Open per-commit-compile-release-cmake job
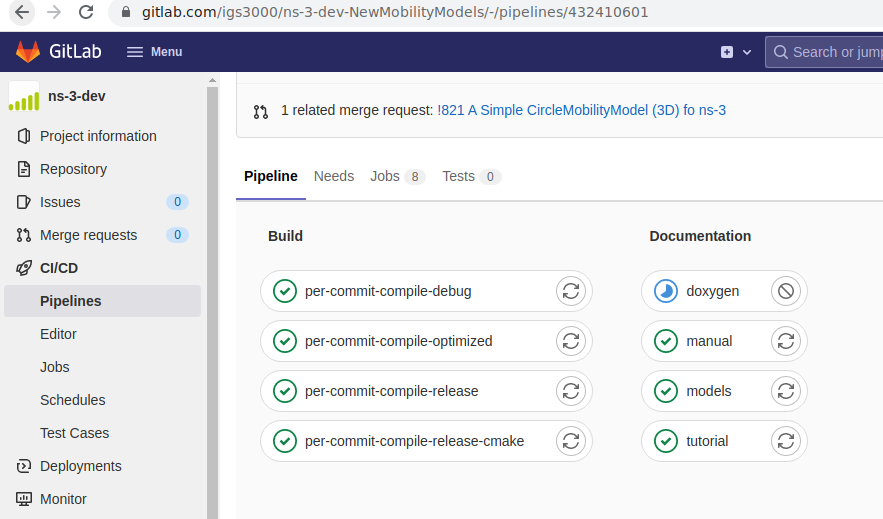This screenshot has width=883, height=519. tap(414, 441)
